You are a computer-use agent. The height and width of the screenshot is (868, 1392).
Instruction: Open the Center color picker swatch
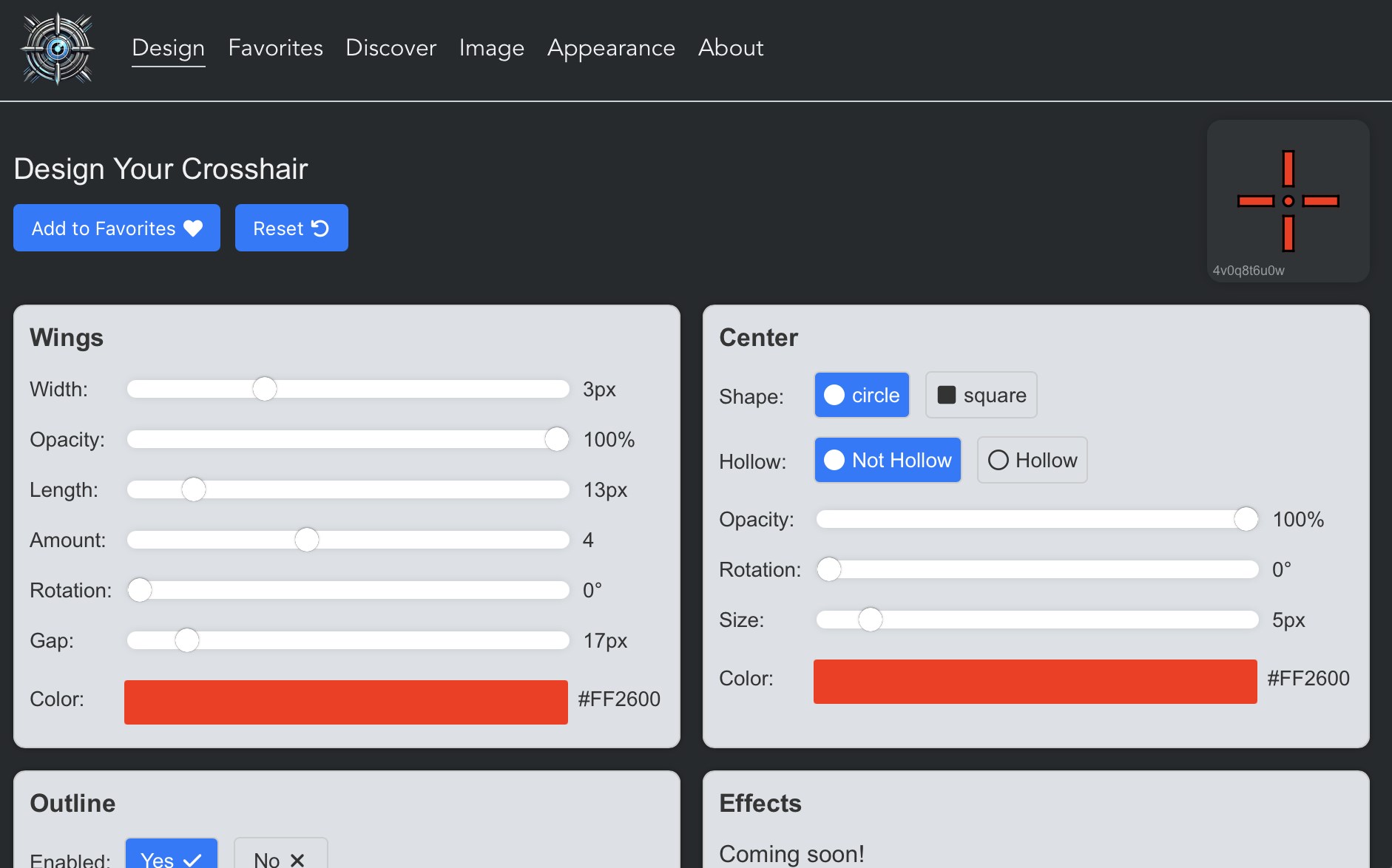coord(1035,681)
